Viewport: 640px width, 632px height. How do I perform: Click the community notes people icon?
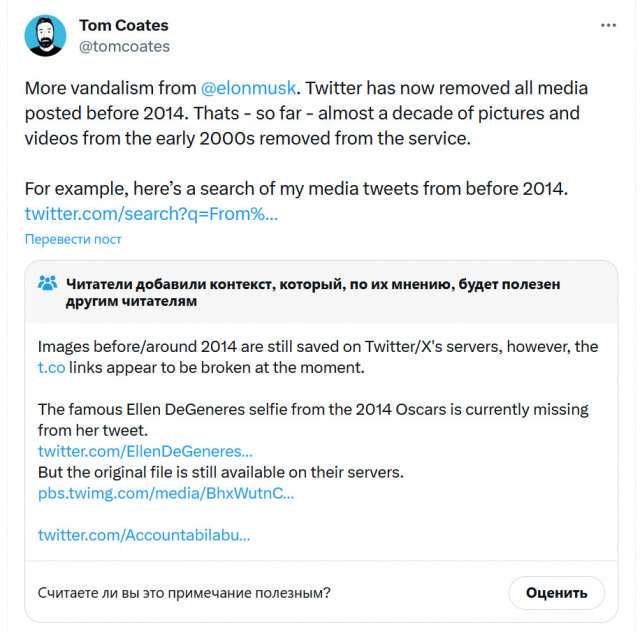click(x=47, y=283)
